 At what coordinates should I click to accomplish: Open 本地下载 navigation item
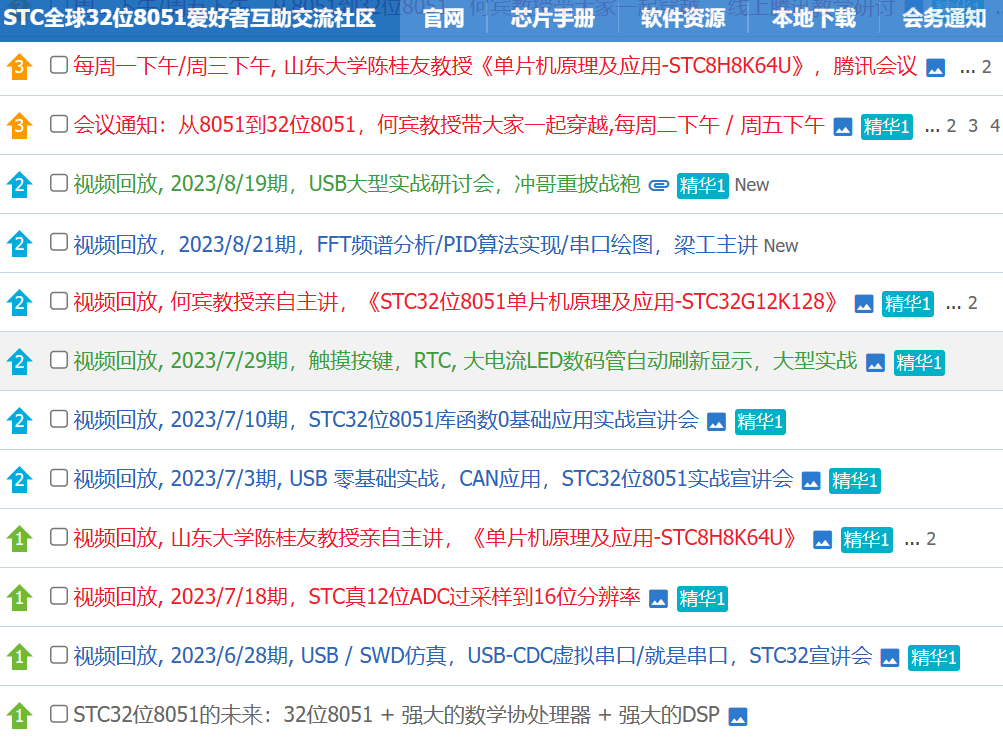[x=814, y=19]
